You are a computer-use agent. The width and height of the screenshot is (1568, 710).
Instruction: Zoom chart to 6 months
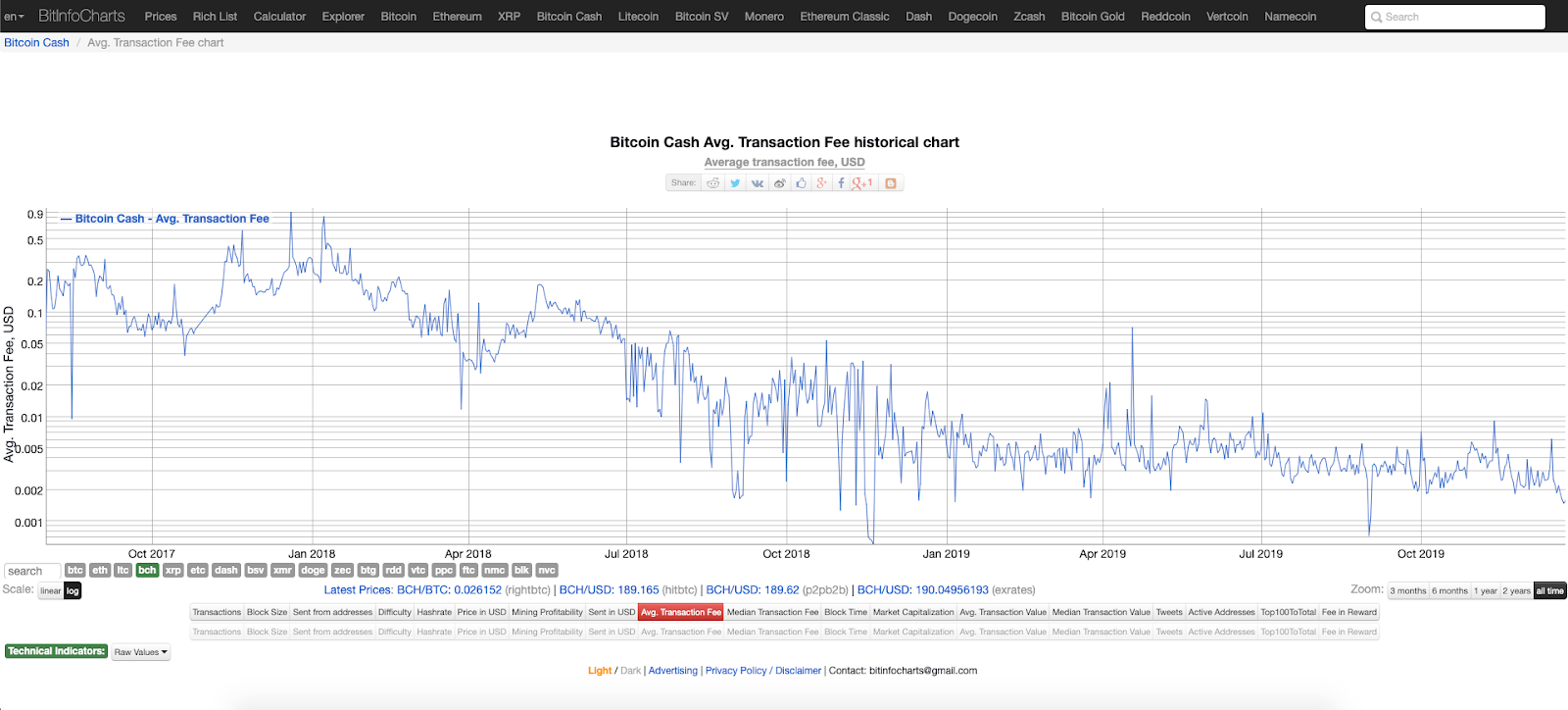(x=1450, y=591)
